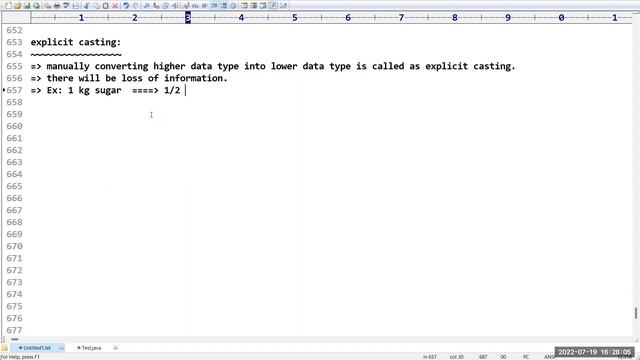This screenshot has height=360, width=640.
Task: Click the Spell check checkmark icon
Action: (66, 6)
